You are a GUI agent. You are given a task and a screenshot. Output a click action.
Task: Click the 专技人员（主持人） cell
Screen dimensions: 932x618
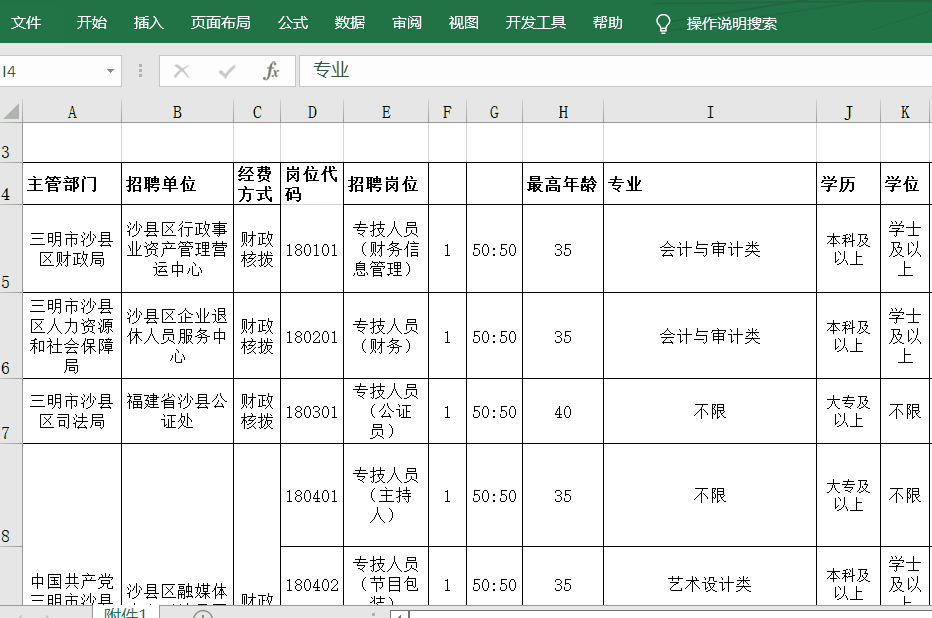click(x=386, y=495)
